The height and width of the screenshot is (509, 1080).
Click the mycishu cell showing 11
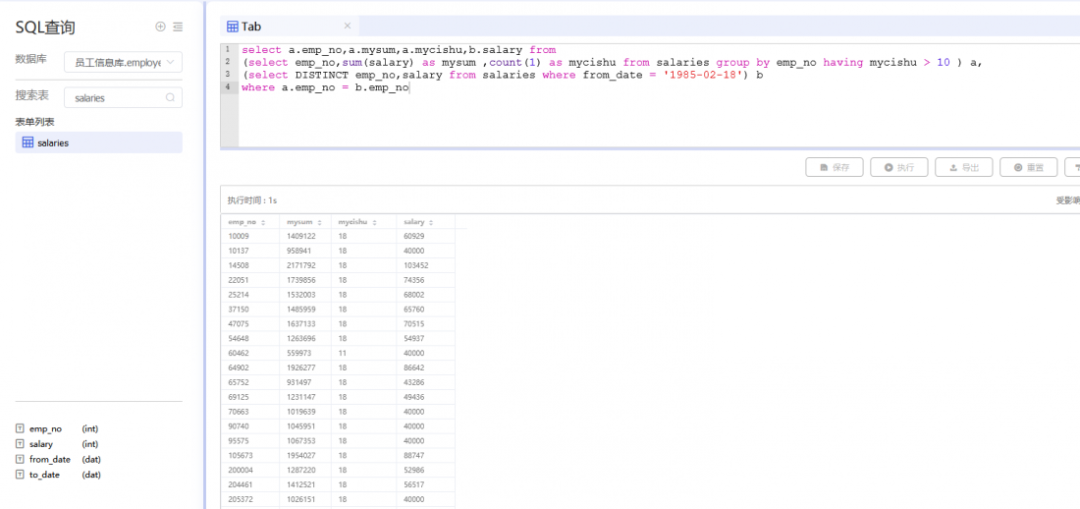click(364, 353)
